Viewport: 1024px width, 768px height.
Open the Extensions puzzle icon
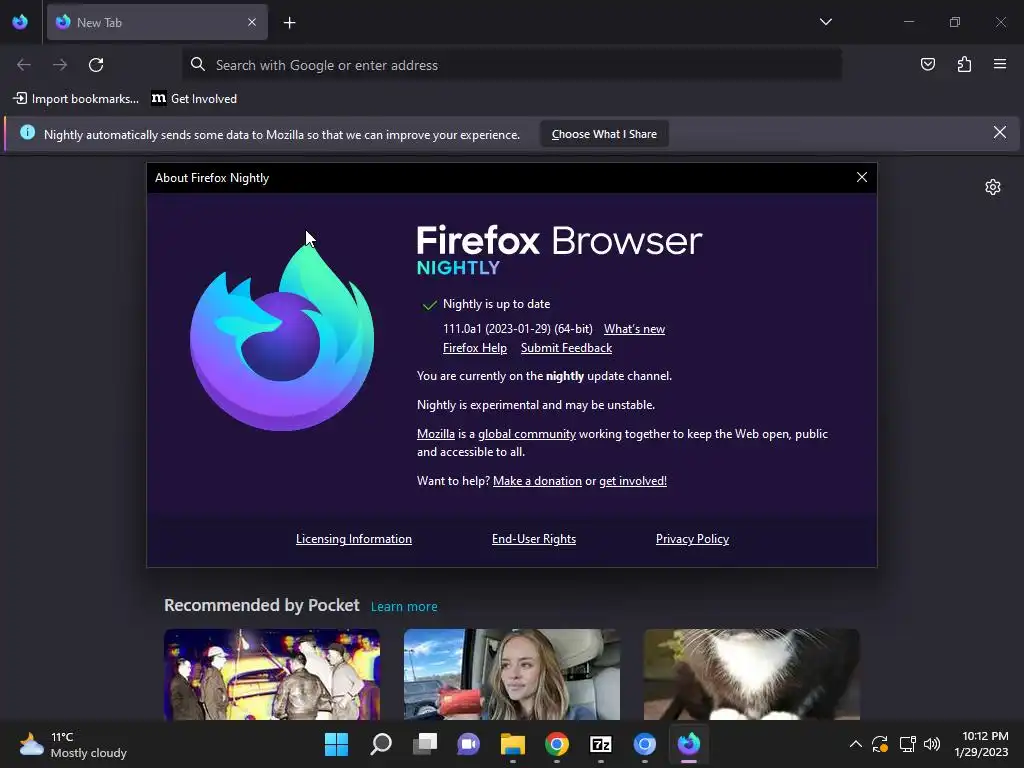point(964,64)
